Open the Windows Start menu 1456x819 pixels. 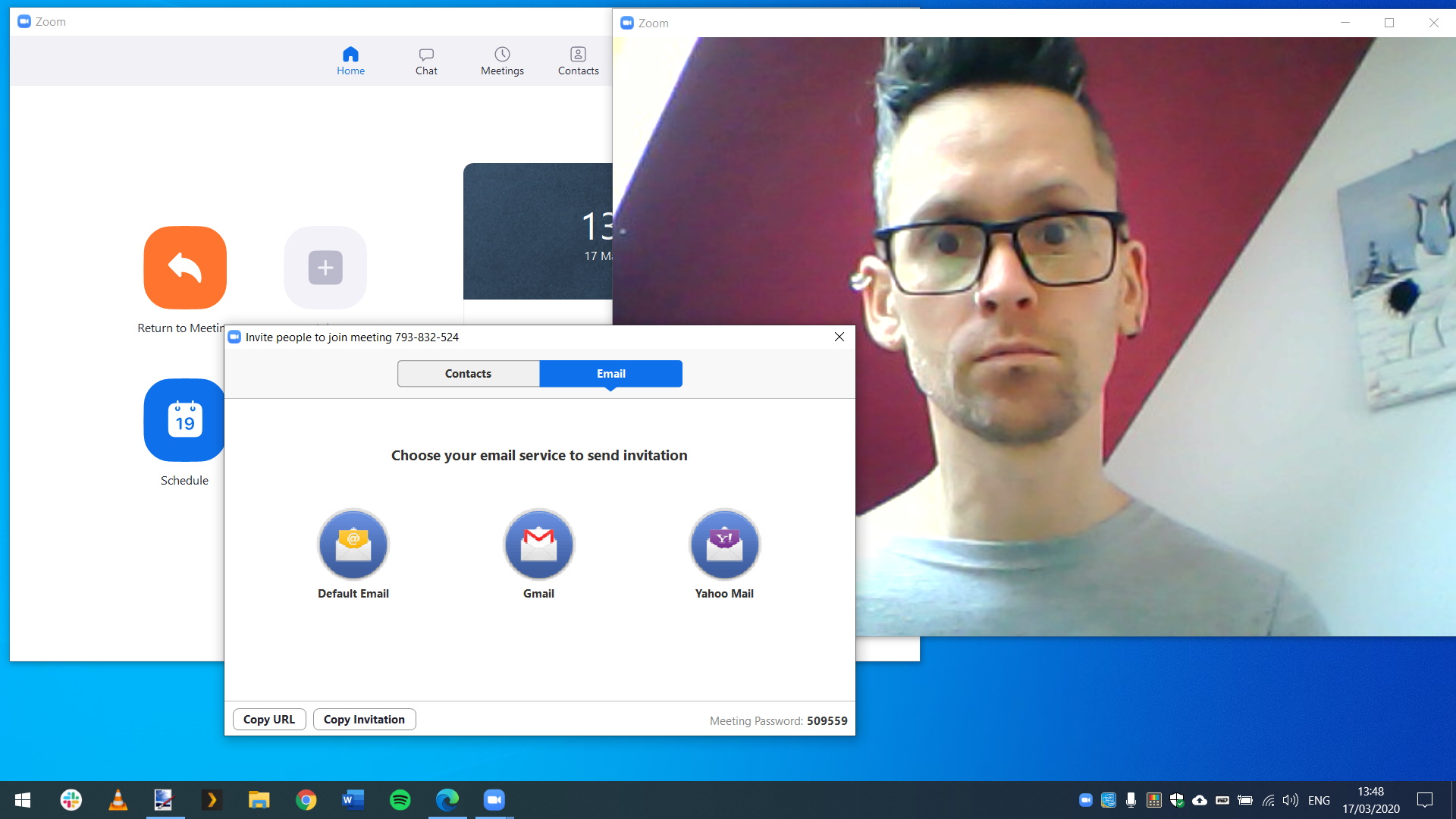tap(23, 800)
